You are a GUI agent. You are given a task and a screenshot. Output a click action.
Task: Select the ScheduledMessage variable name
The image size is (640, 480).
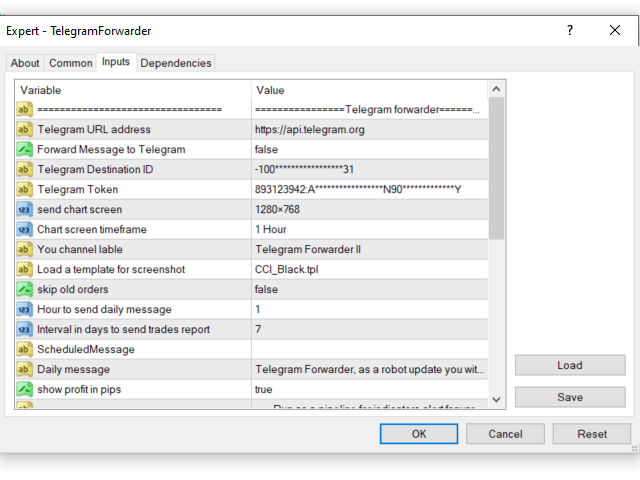pyautogui.click(x=86, y=350)
